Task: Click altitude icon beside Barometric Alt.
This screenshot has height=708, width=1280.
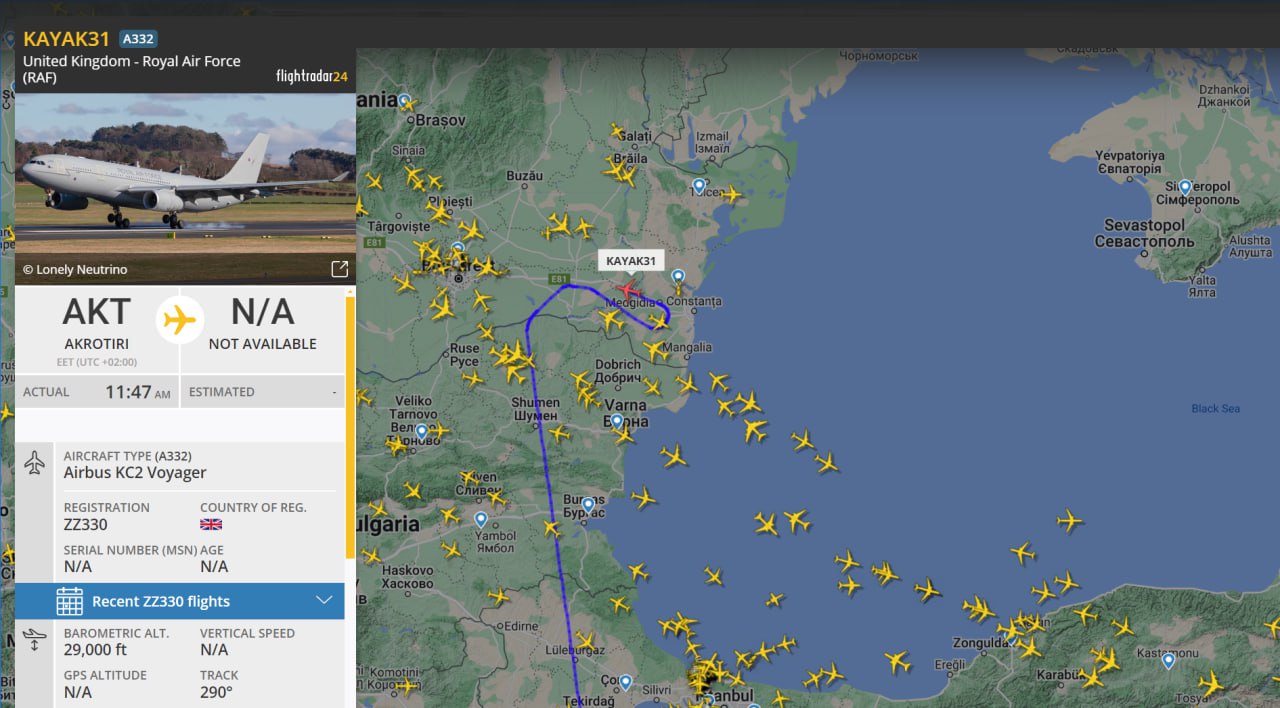Action: [35, 640]
